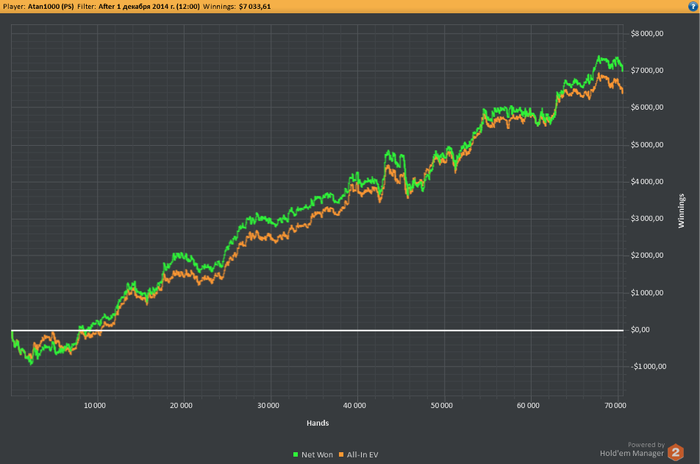Click the 70 000 hands axis label
This screenshot has height=464, width=700.
[615, 405]
